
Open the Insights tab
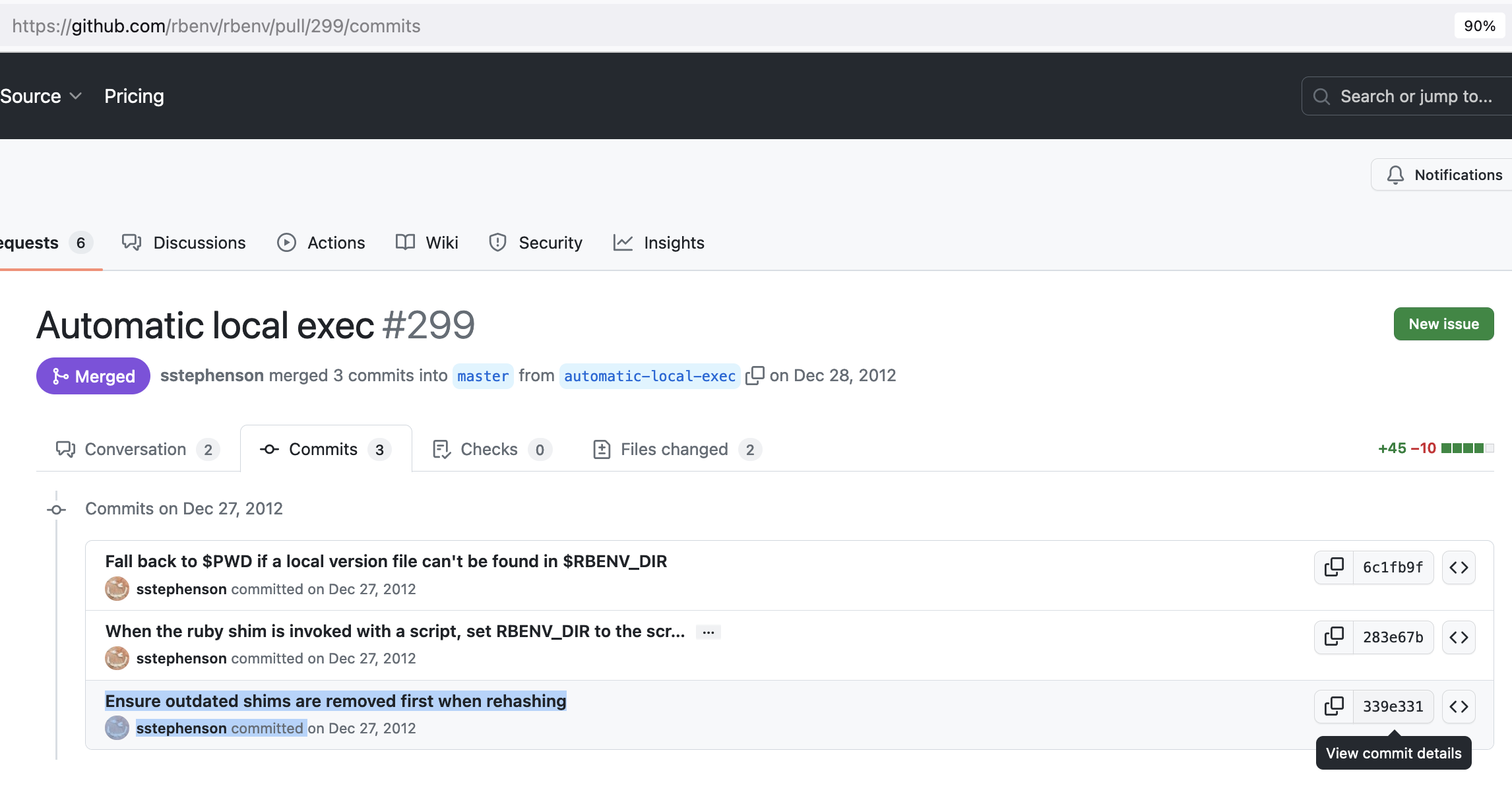(659, 243)
